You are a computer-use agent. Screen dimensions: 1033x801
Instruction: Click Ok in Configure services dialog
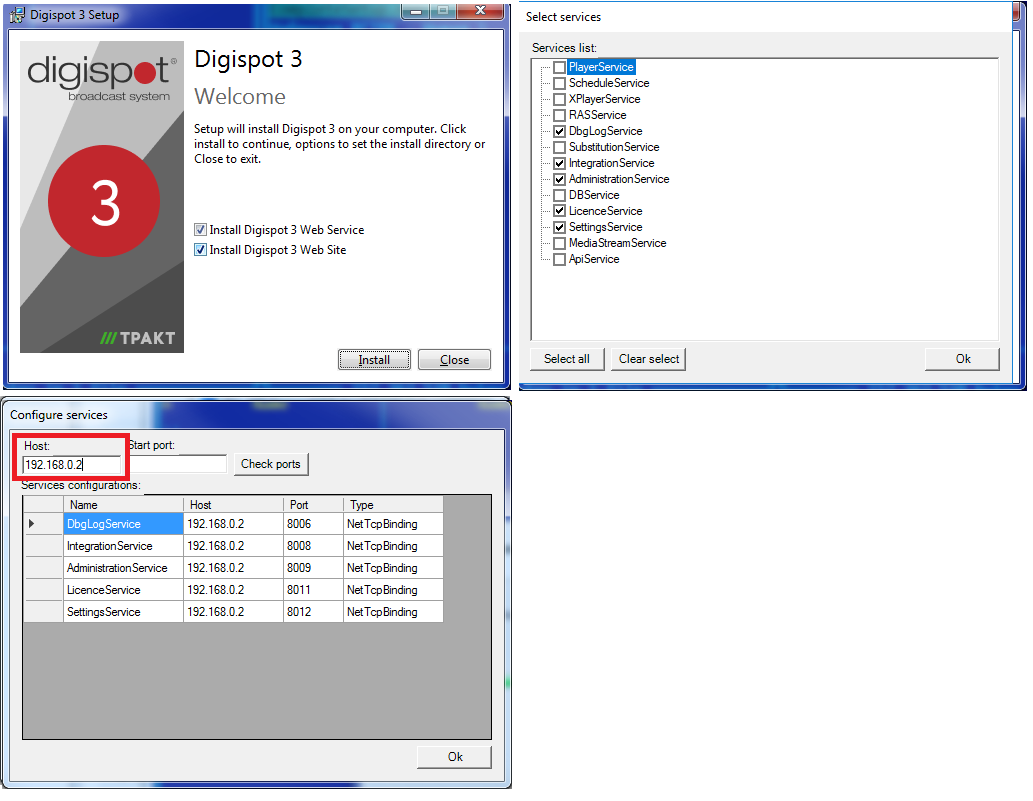455,757
